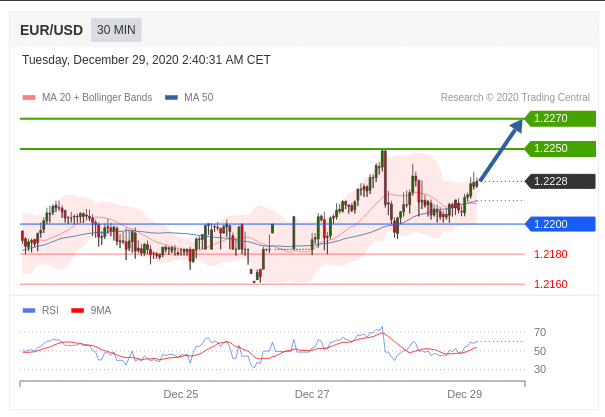Click the 9MA legend swatch

[x=78, y=311]
